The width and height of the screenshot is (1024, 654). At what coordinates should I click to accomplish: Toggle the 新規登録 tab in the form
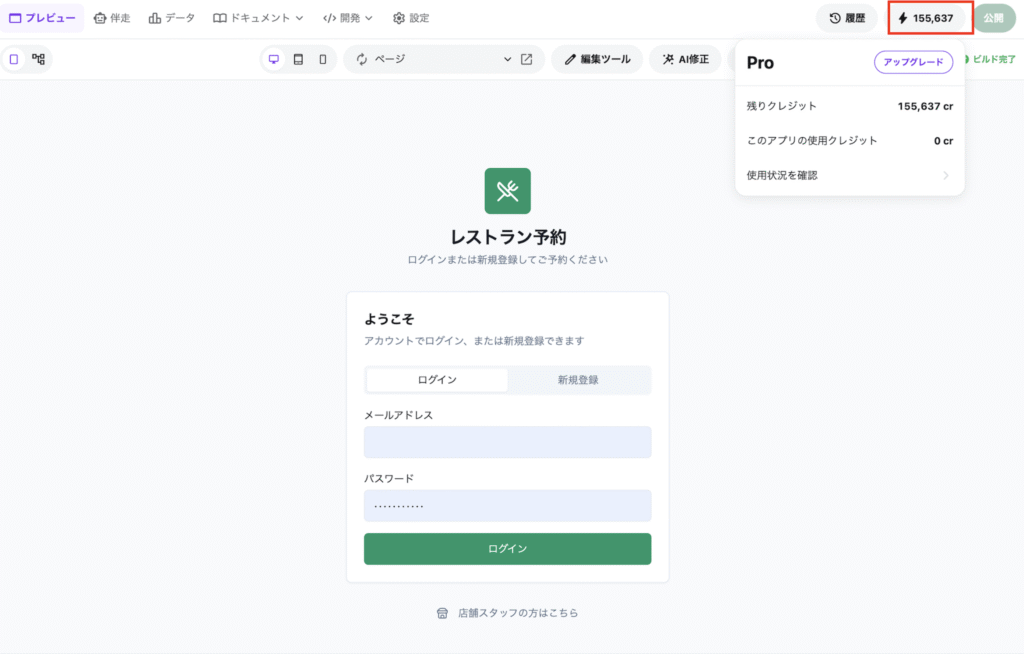coord(578,380)
